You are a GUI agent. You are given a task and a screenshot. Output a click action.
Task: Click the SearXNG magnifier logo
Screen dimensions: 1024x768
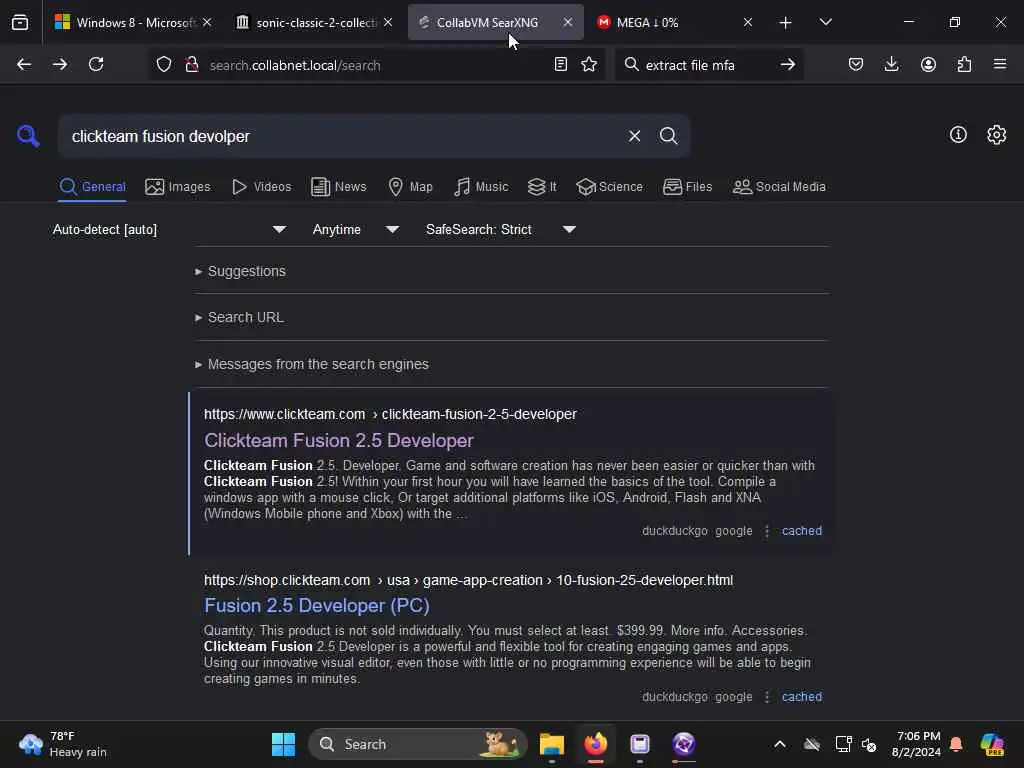tap(28, 136)
